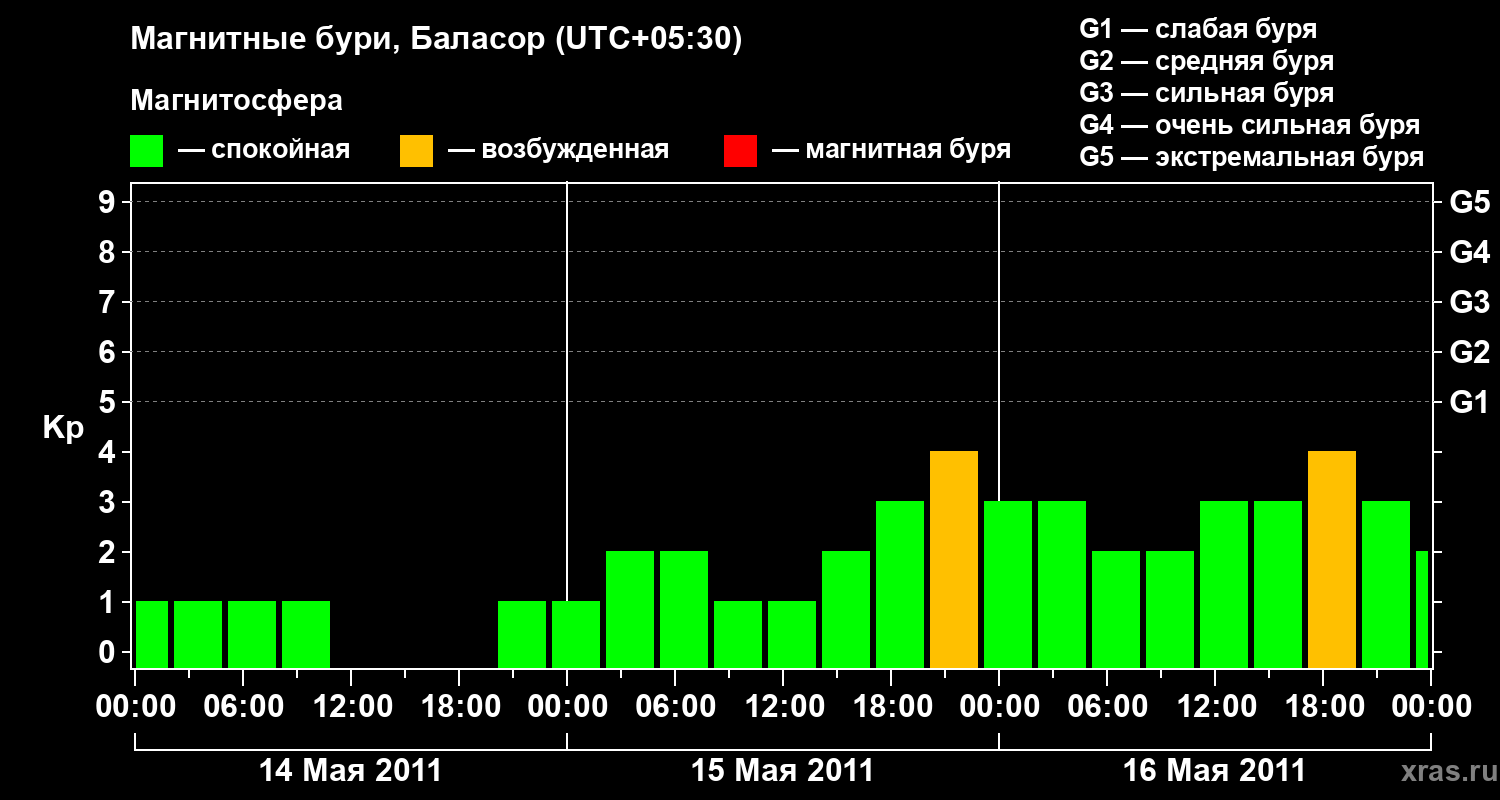Click the 'G3 — сильная буря' legend line
Viewport: 1500px width, 800px height.
pyautogui.click(x=1206, y=93)
